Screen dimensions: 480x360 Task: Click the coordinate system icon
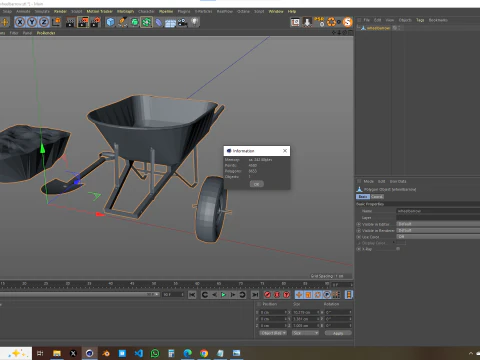tap(56, 22)
